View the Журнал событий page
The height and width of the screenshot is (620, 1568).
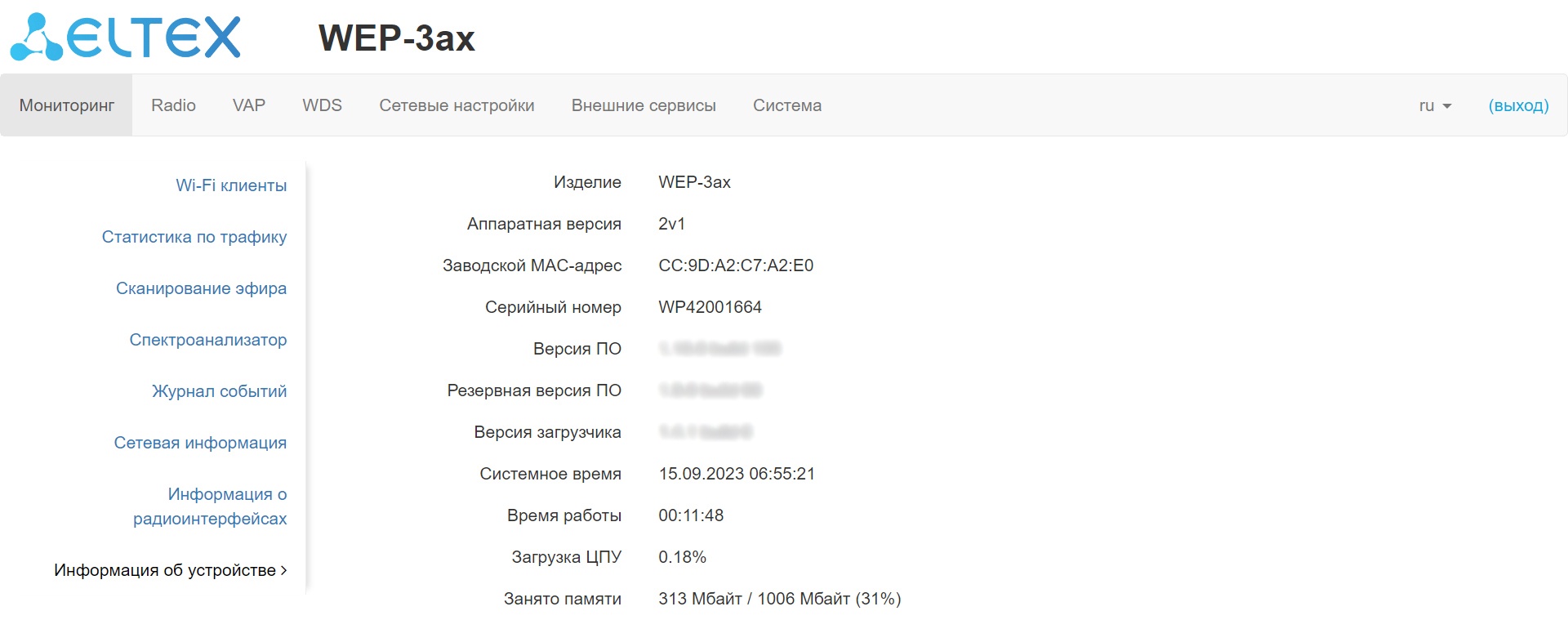coord(219,391)
